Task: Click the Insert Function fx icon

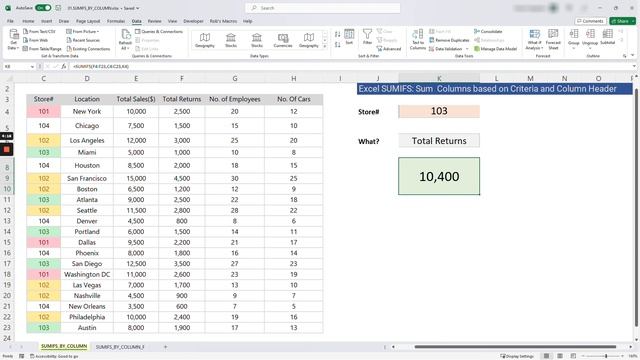Action: point(64,66)
